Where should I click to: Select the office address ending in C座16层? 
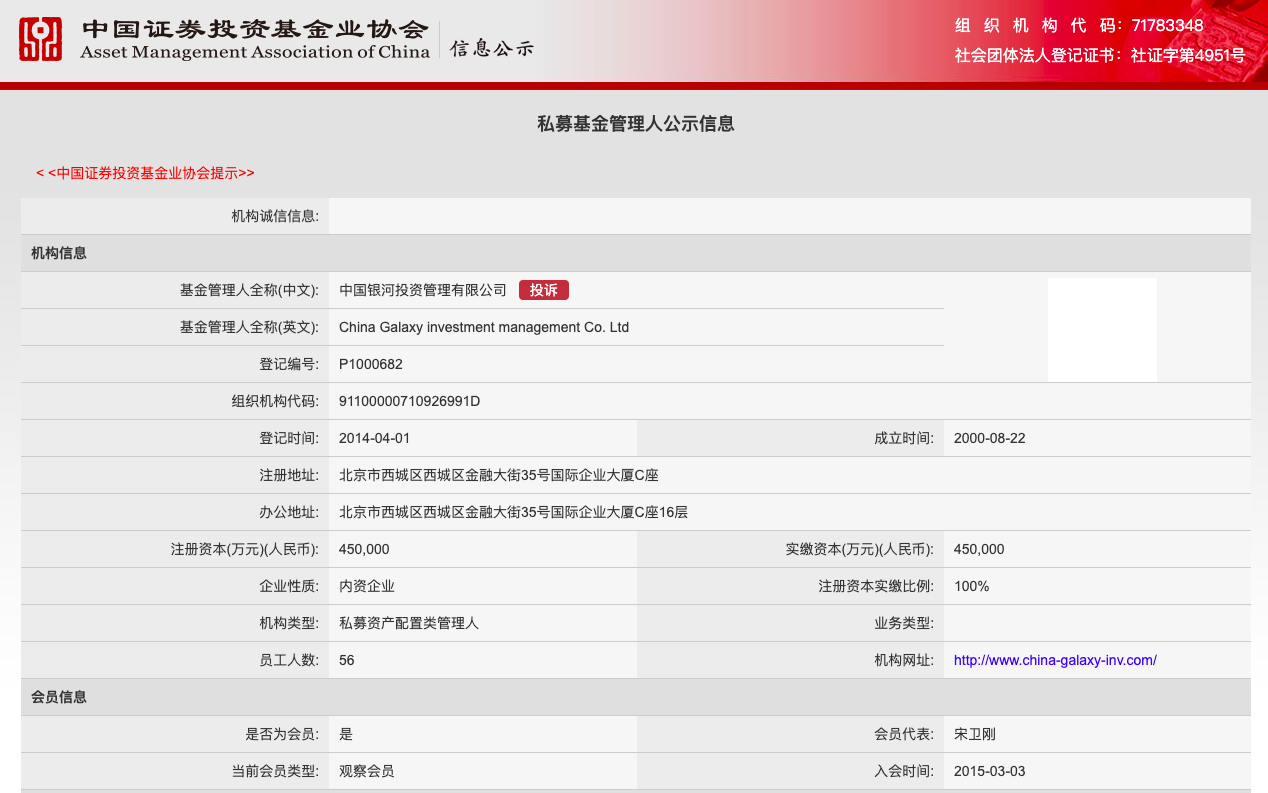pos(514,512)
